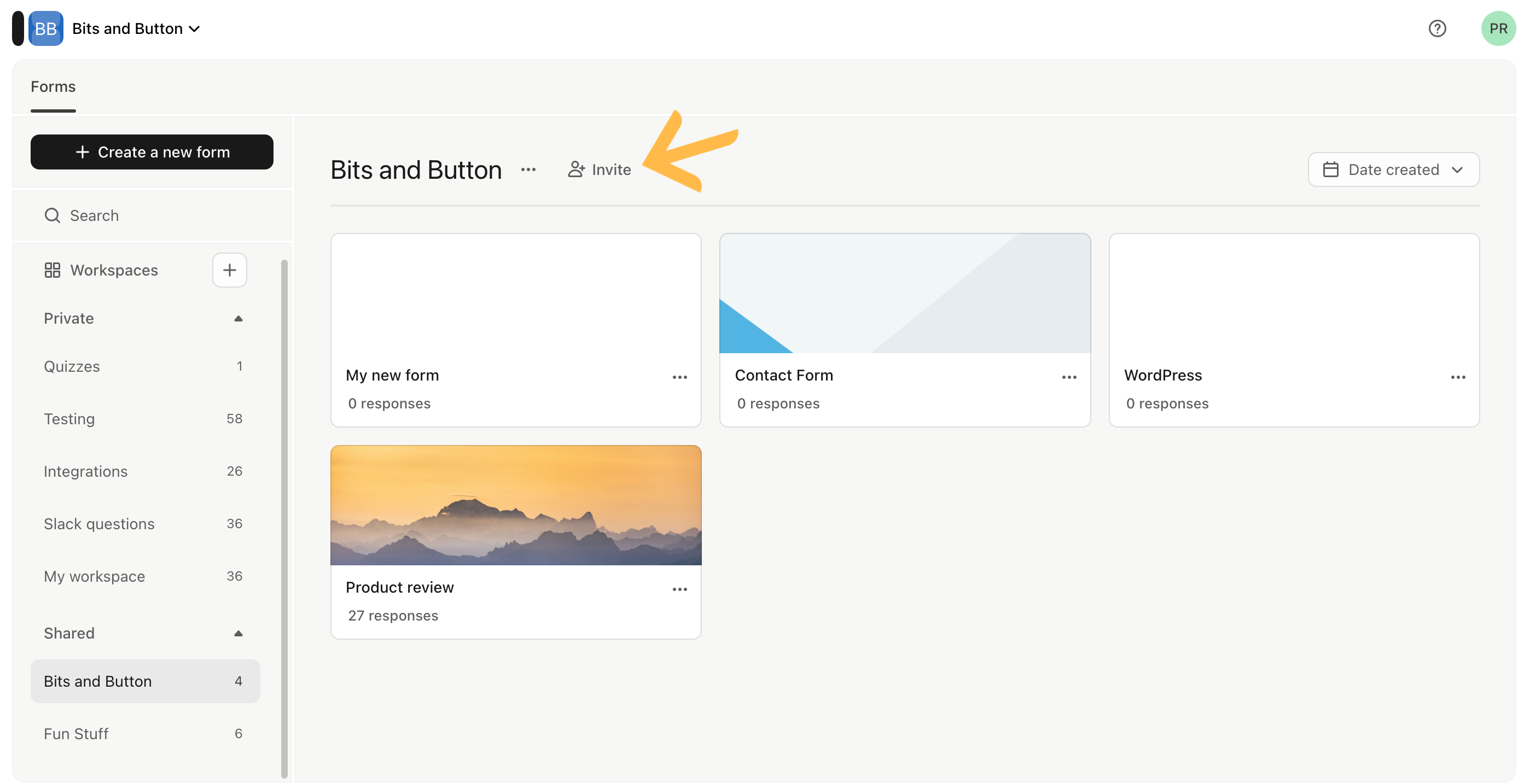This screenshot has height=784, width=1524.
Task: Open the PR user avatar menu
Action: 1498,28
